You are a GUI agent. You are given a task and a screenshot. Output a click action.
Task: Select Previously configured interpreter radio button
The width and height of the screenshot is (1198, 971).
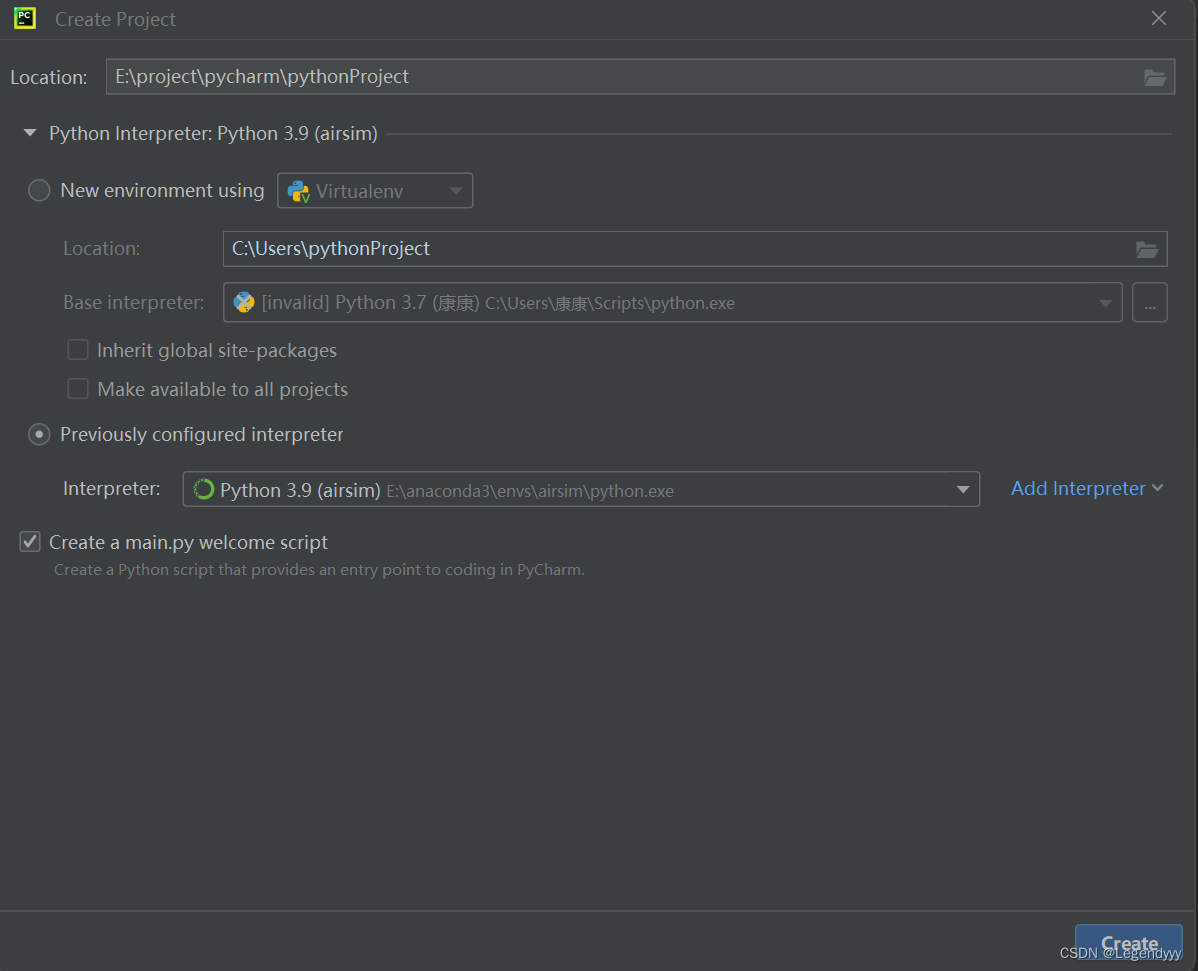[39, 434]
